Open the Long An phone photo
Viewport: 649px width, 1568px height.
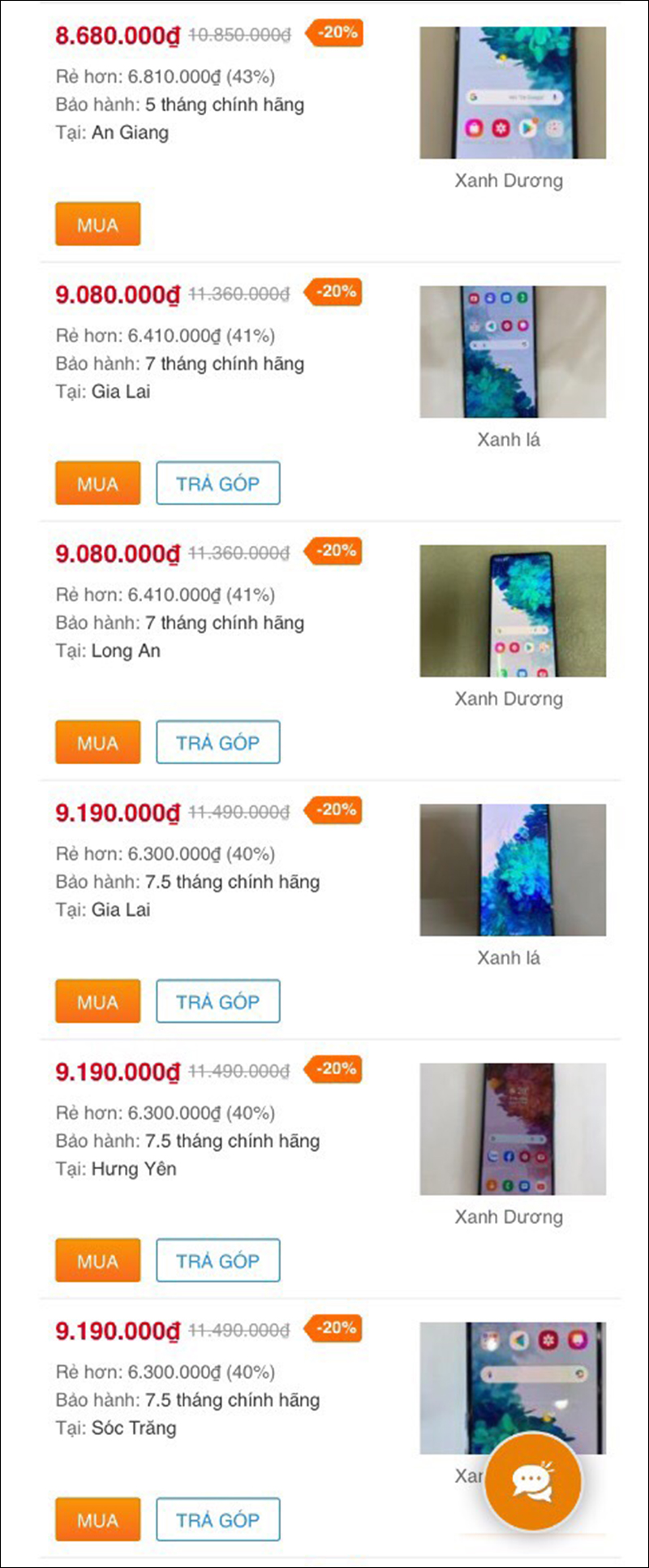pyautogui.click(x=512, y=611)
